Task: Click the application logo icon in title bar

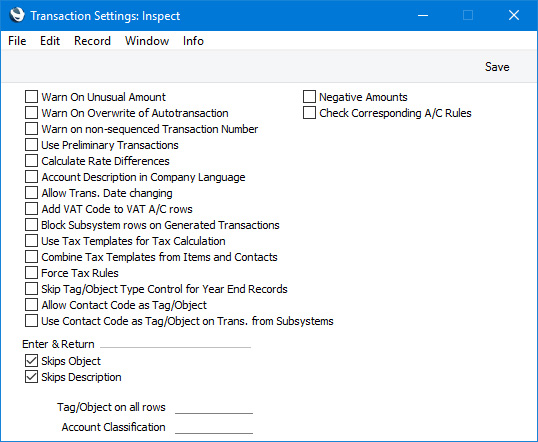Action: [x=17, y=15]
